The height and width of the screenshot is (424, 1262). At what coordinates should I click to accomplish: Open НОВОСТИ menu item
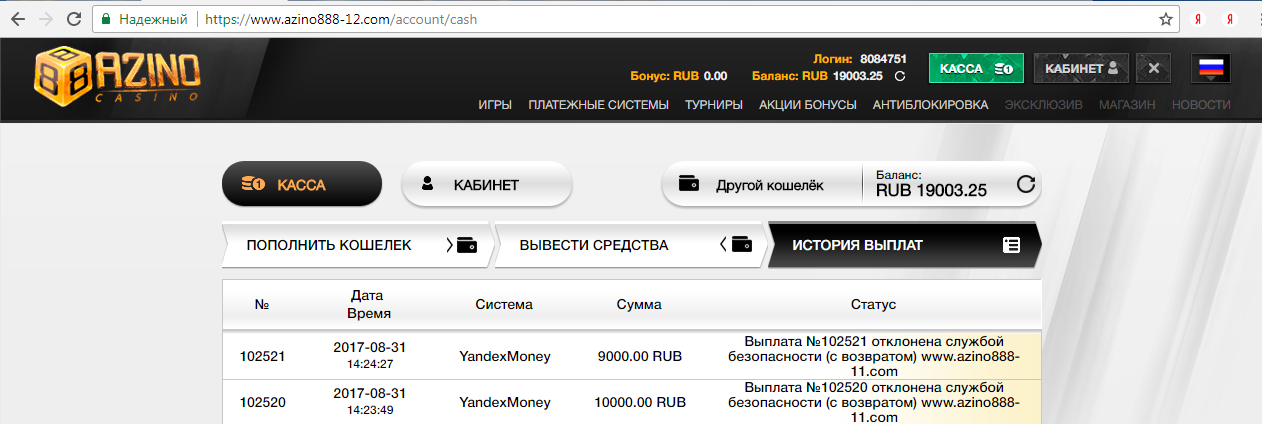(1201, 105)
